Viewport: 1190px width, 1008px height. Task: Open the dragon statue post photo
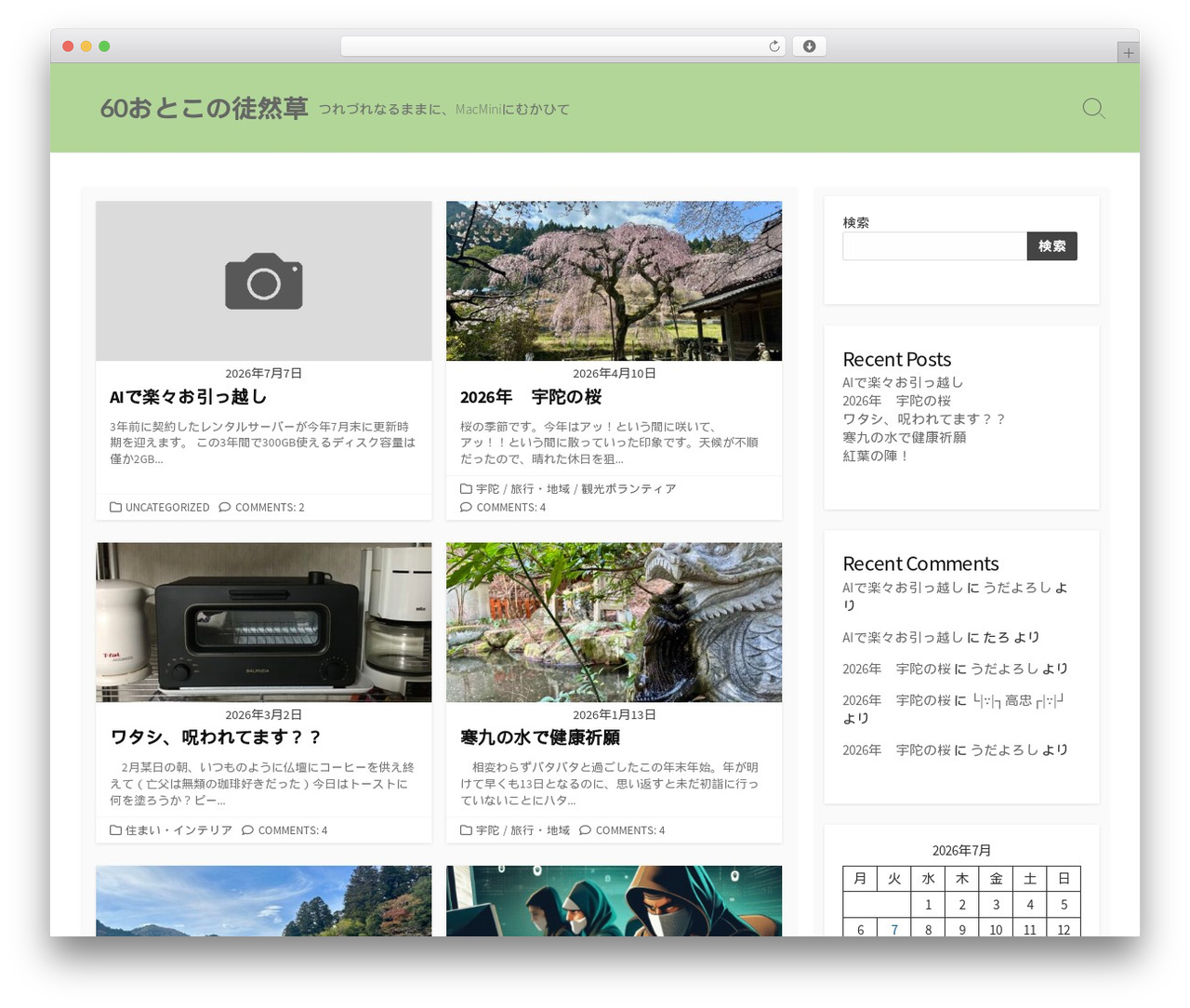click(x=614, y=622)
